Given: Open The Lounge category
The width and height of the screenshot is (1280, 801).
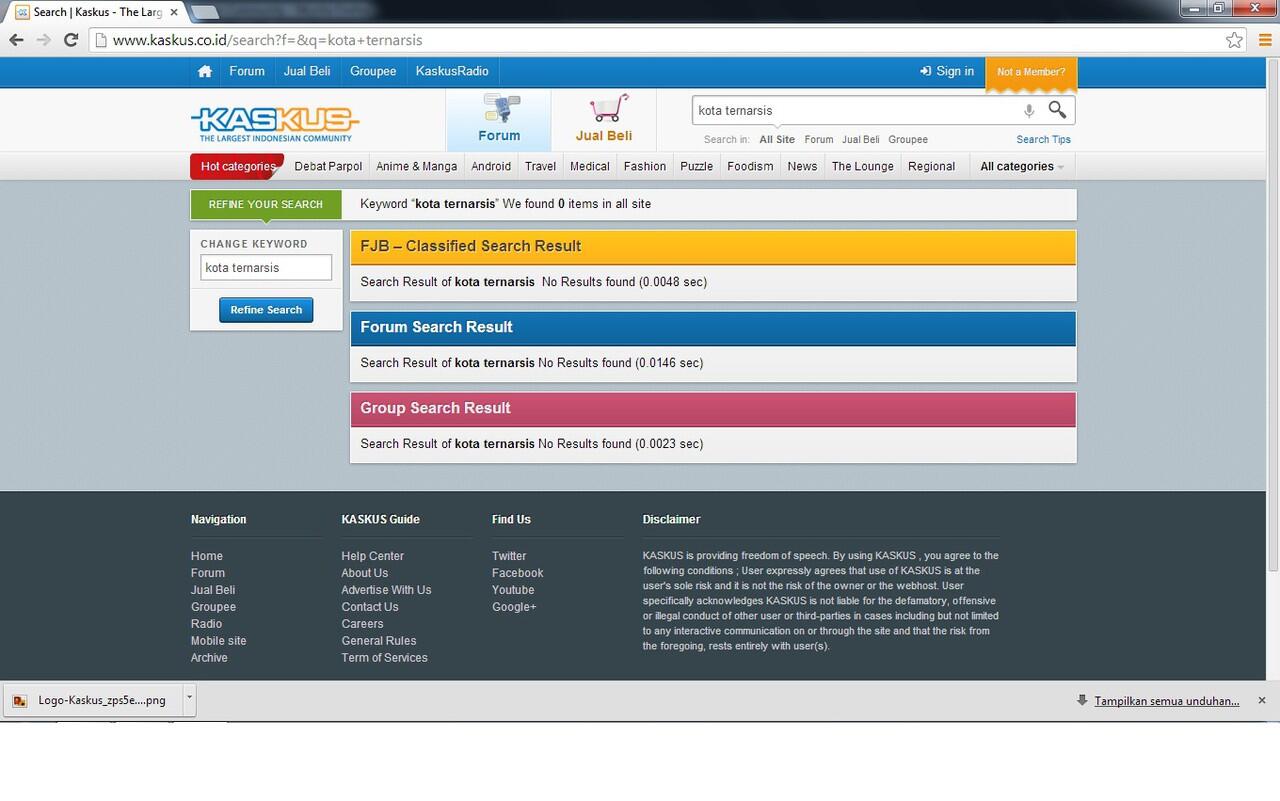Looking at the screenshot, I should pyautogui.click(x=863, y=166).
